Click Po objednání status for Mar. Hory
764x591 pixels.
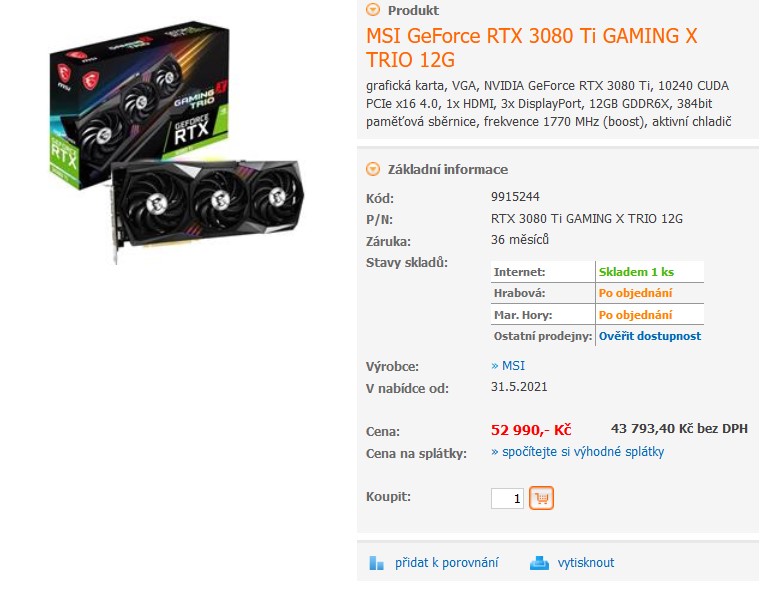click(x=635, y=315)
